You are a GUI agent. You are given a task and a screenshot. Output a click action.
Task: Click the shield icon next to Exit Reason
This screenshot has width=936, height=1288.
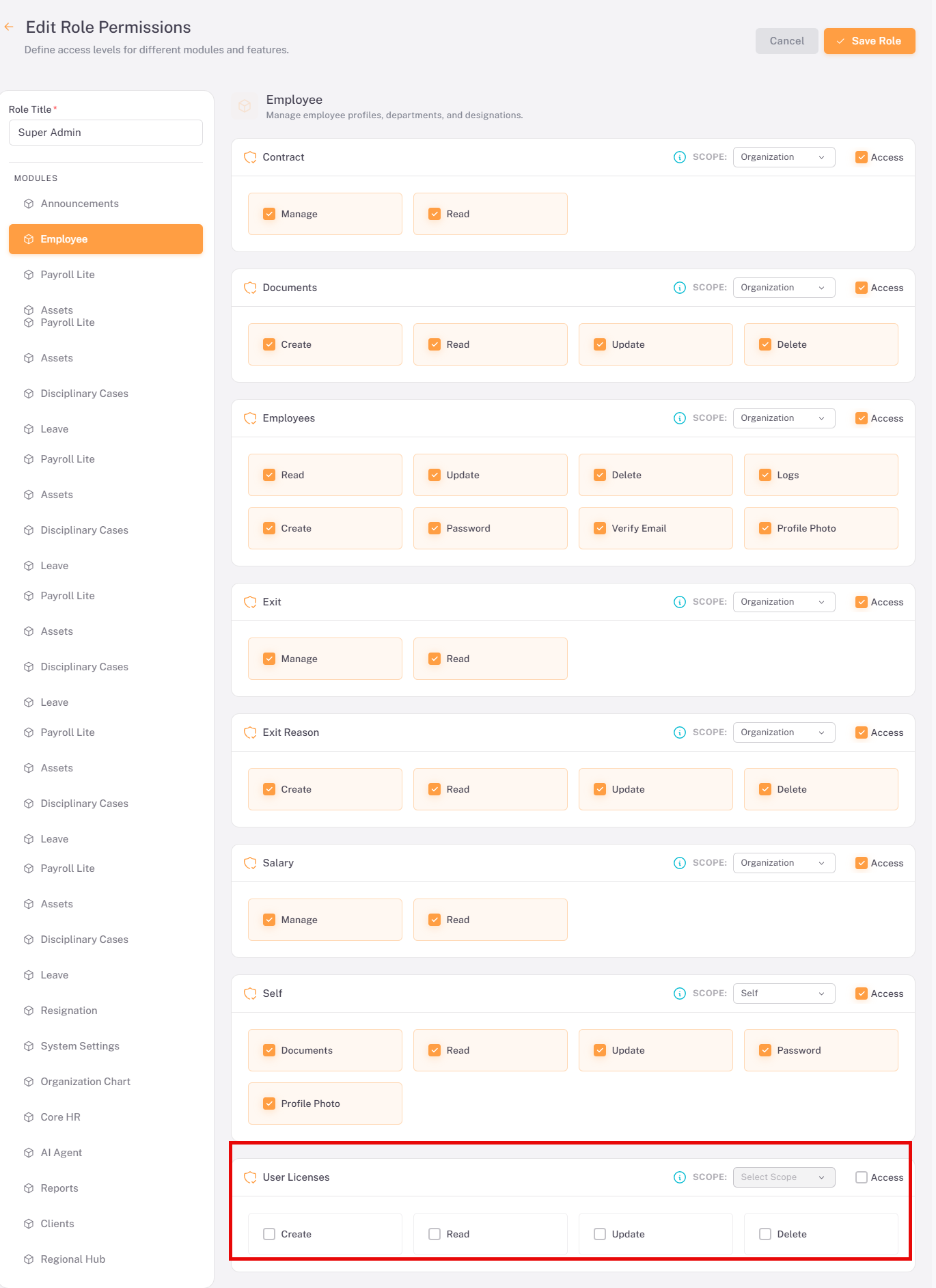point(250,732)
